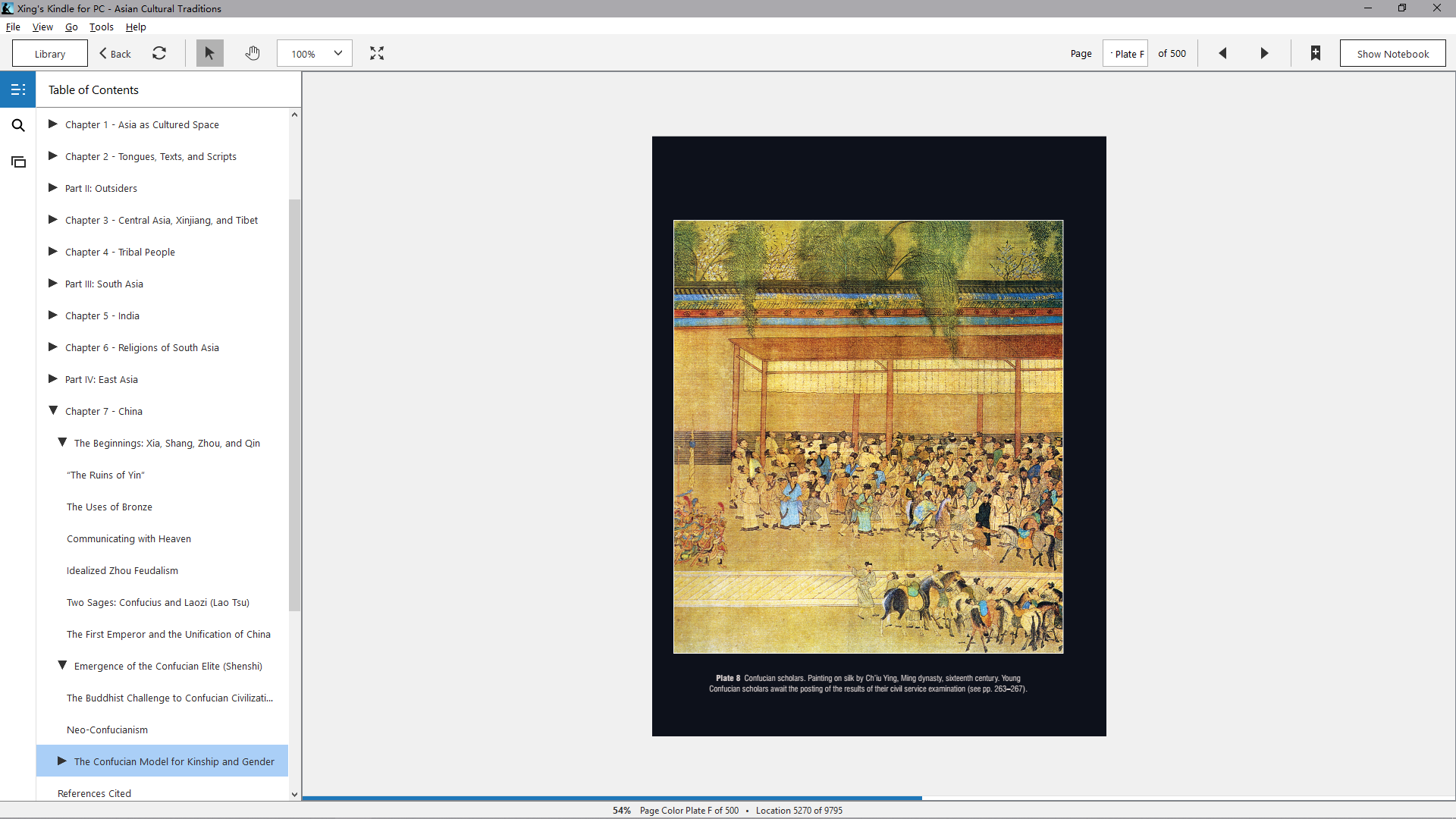
Task: Expand Chapter 2 - Tongues, Texts, and Scripts
Action: 53,156
